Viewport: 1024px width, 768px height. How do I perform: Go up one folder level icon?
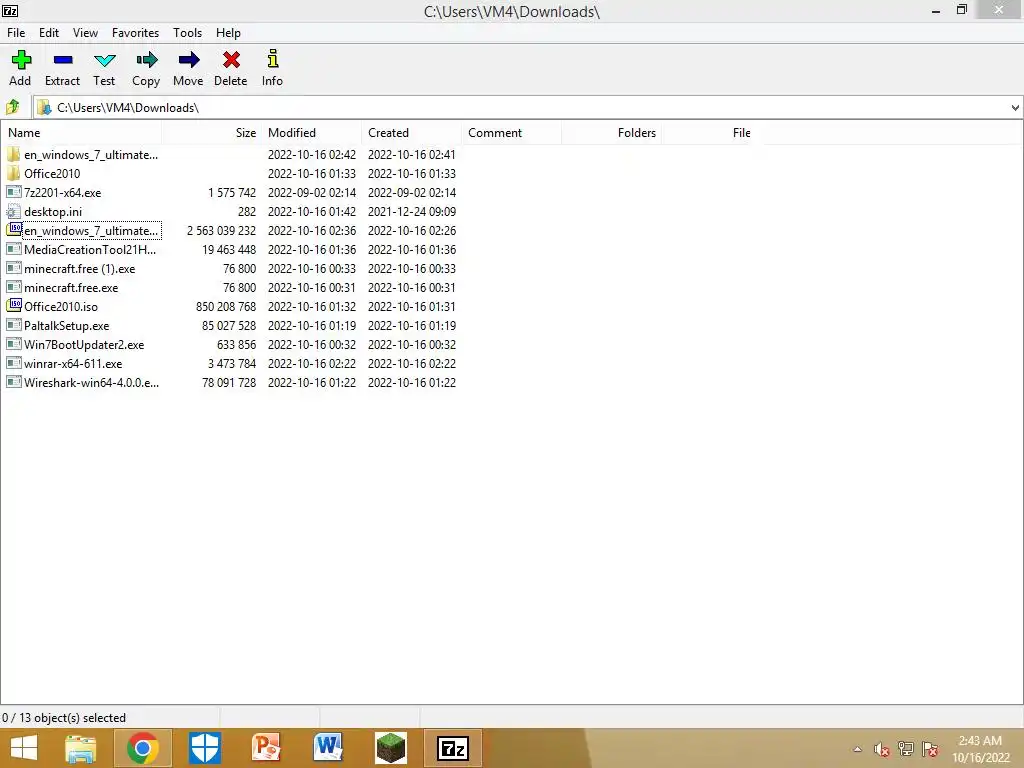[x=12, y=107]
